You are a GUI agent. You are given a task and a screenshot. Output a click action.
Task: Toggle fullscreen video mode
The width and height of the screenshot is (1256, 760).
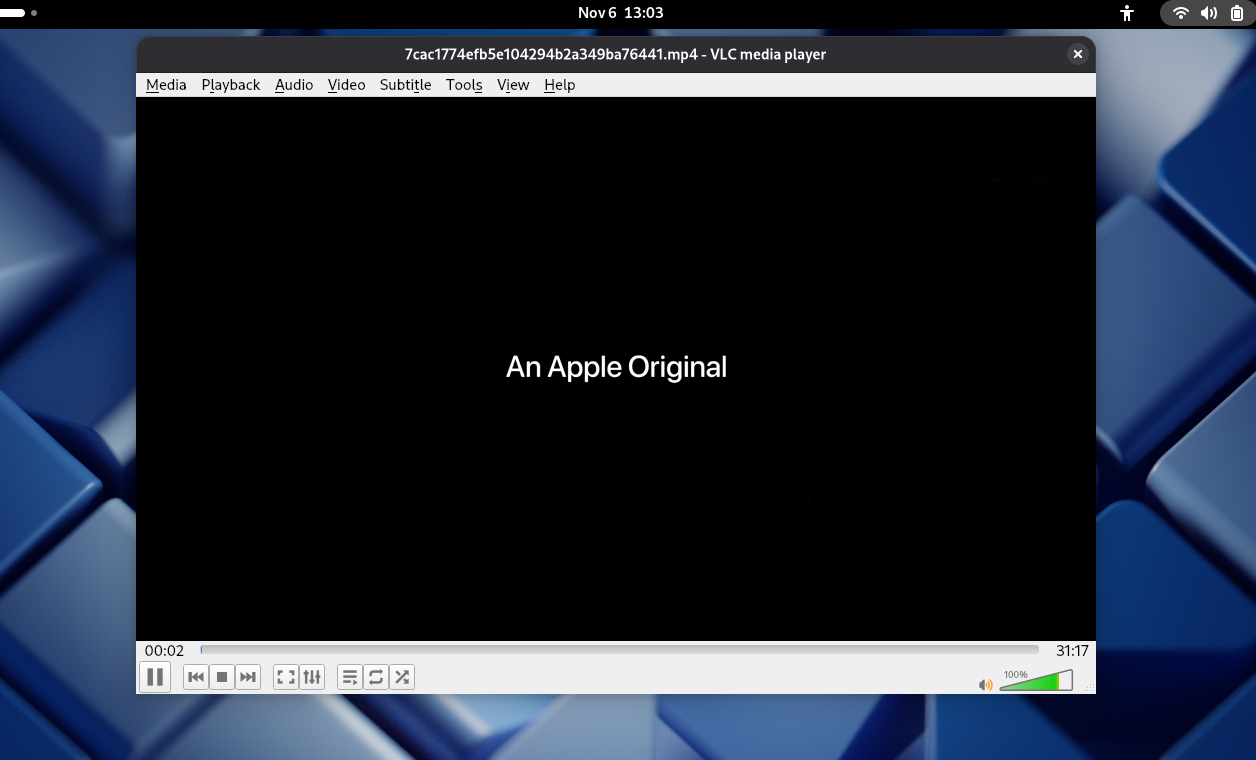click(286, 677)
